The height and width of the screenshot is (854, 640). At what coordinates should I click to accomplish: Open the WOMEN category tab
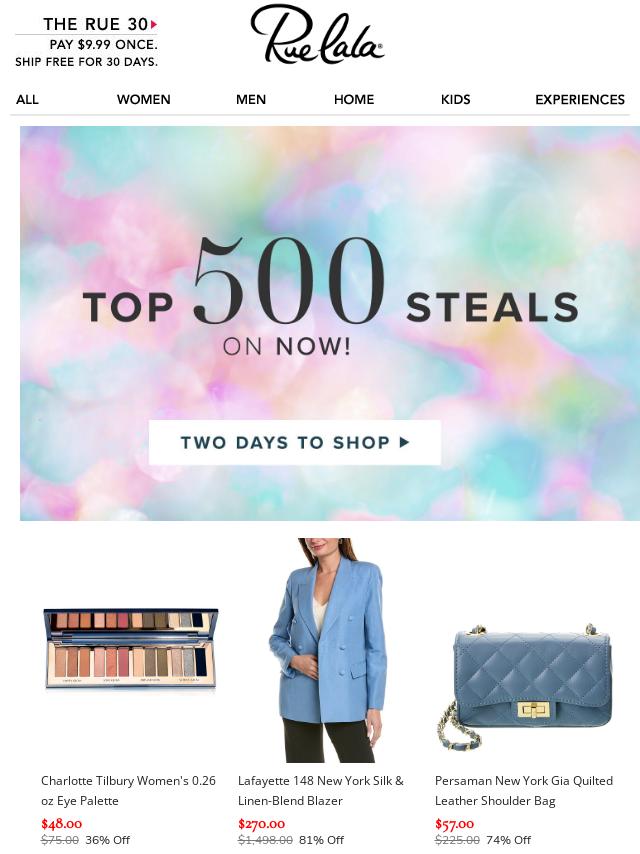click(144, 100)
